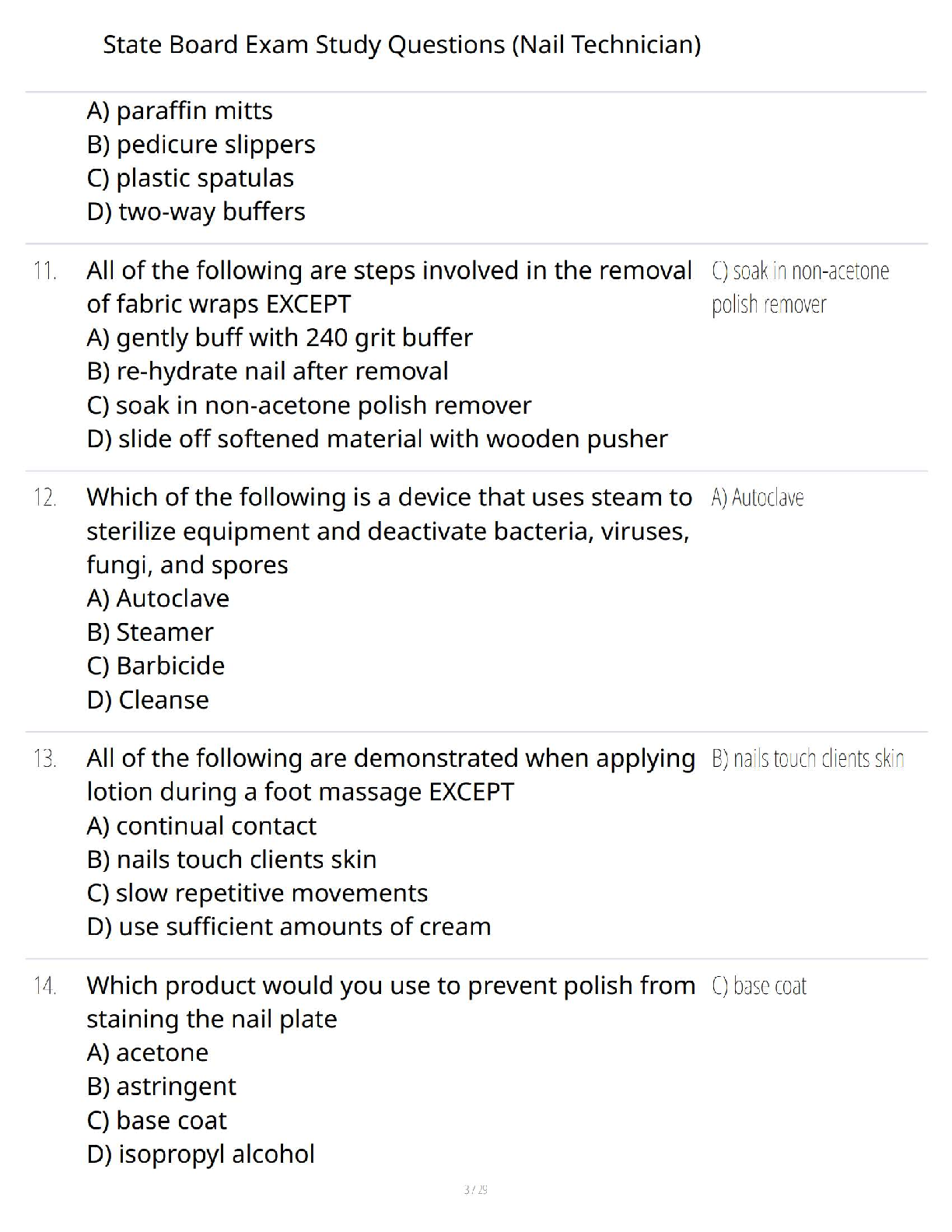Select option 'D) Cleanse'
The width and height of the screenshot is (952, 1232).
(x=148, y=700)
